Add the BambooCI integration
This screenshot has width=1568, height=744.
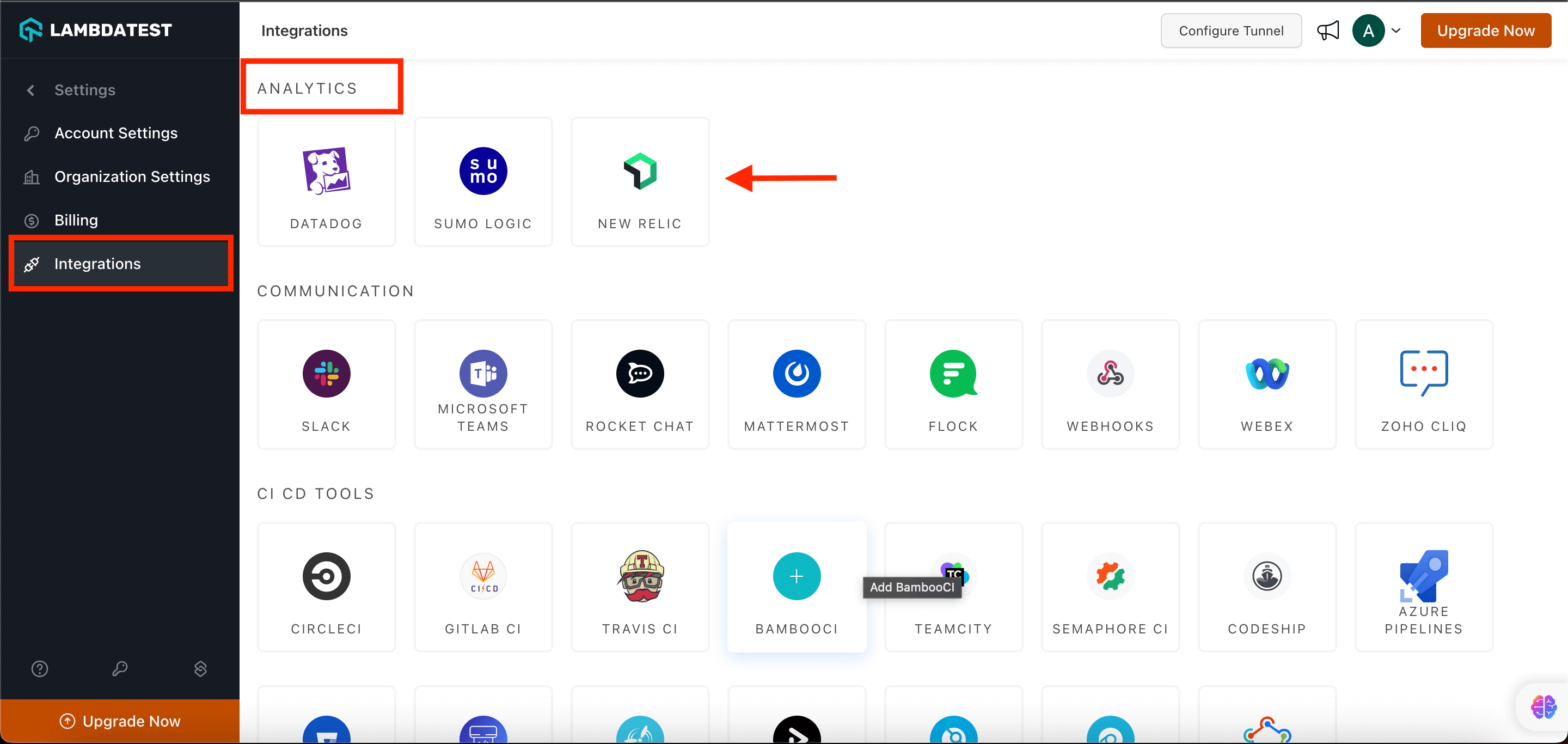[796, 577]
